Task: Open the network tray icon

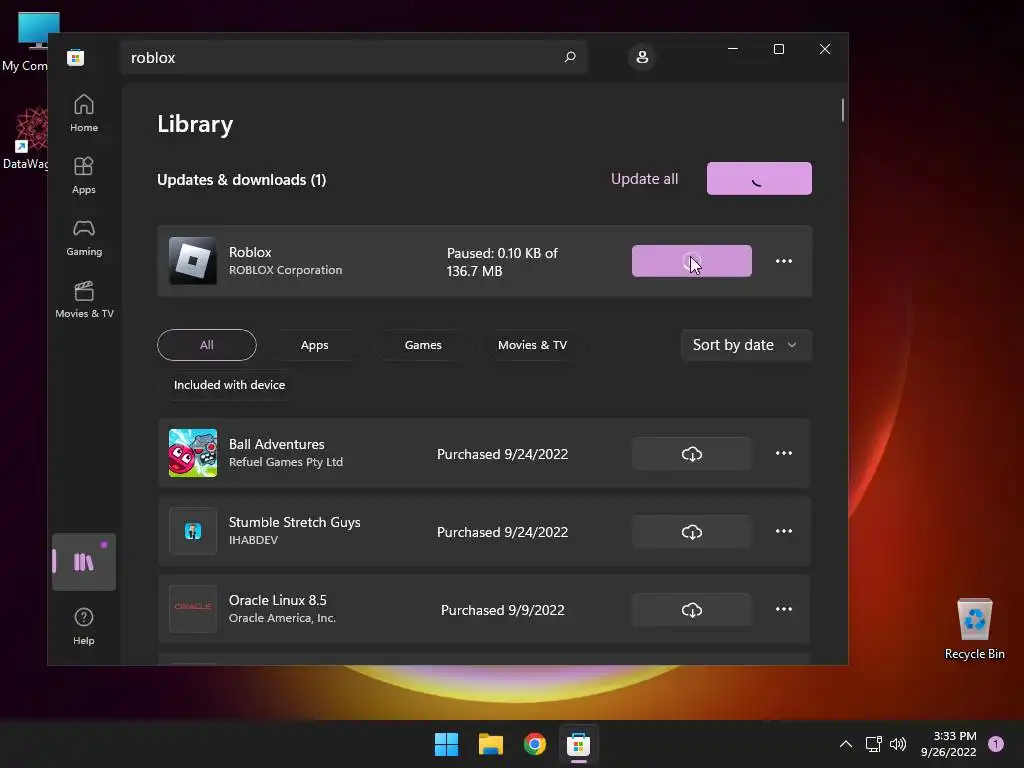Action: point(874,744)
